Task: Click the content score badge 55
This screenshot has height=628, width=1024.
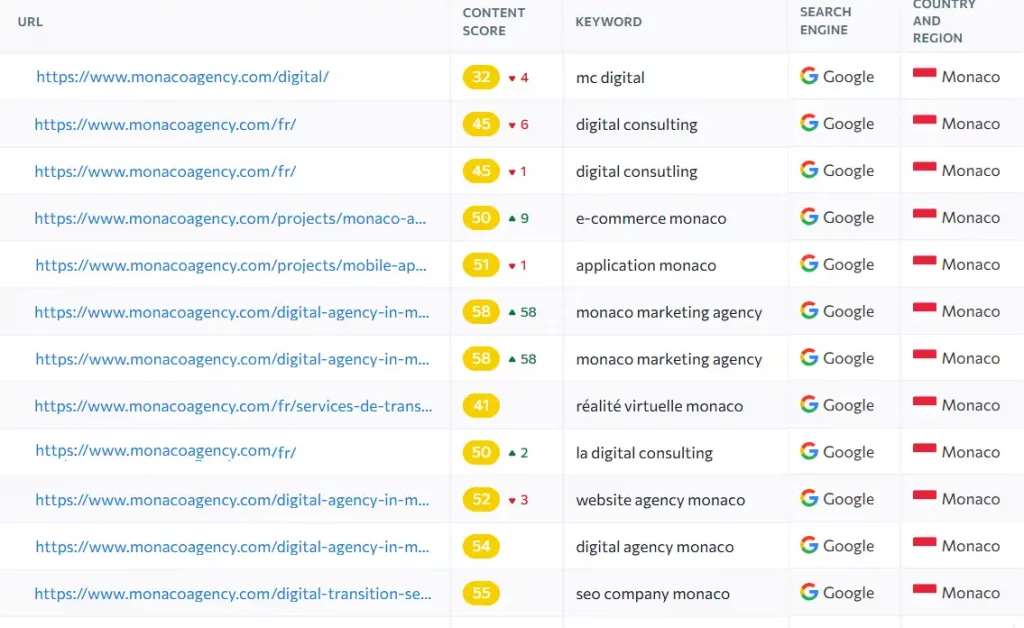Action: coord(481,593)
